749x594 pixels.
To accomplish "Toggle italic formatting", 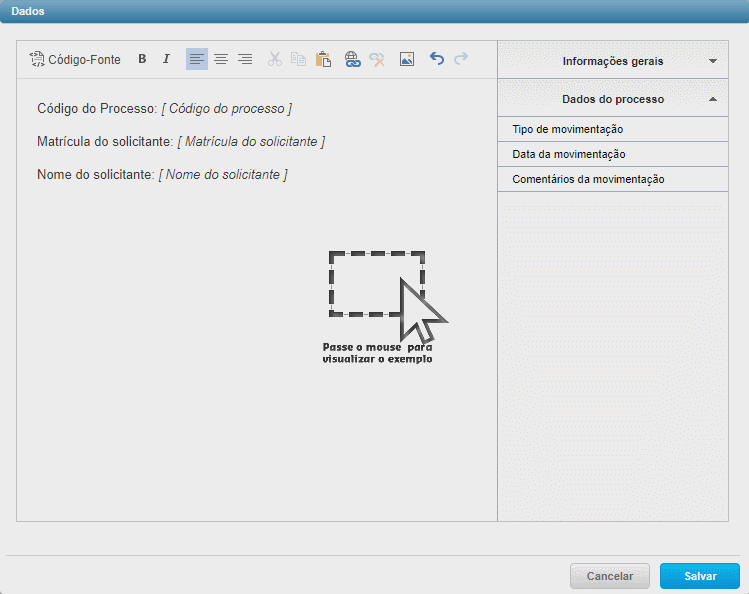I will 167,60.
